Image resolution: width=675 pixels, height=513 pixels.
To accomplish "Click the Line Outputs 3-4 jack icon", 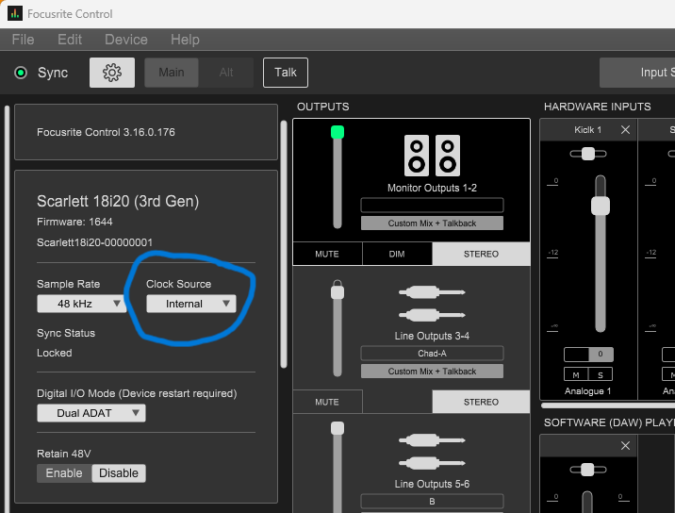I will click(x=432, y=304).
